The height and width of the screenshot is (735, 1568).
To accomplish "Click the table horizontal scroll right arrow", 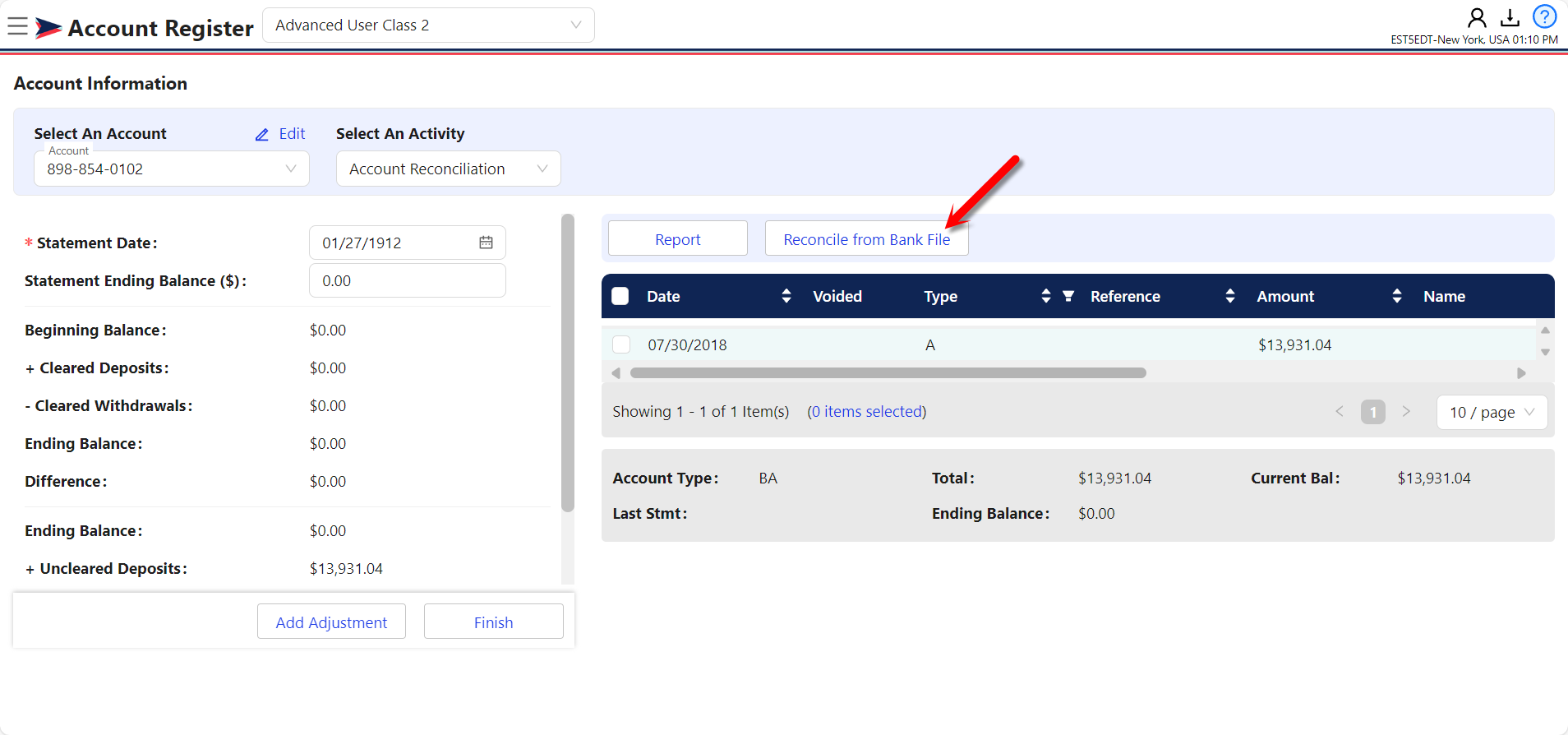I will [1521, 373].
